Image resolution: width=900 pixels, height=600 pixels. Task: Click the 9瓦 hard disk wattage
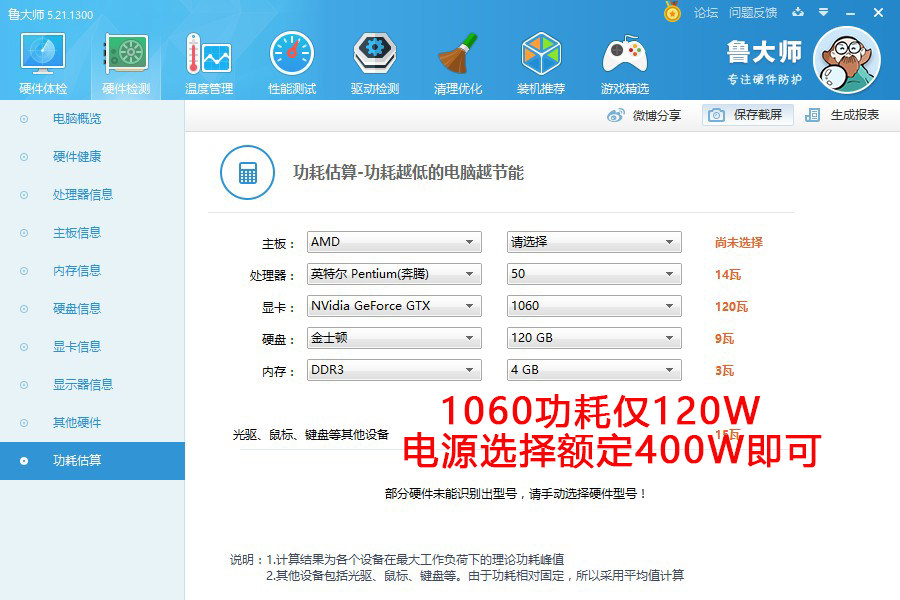pos(724,339)
